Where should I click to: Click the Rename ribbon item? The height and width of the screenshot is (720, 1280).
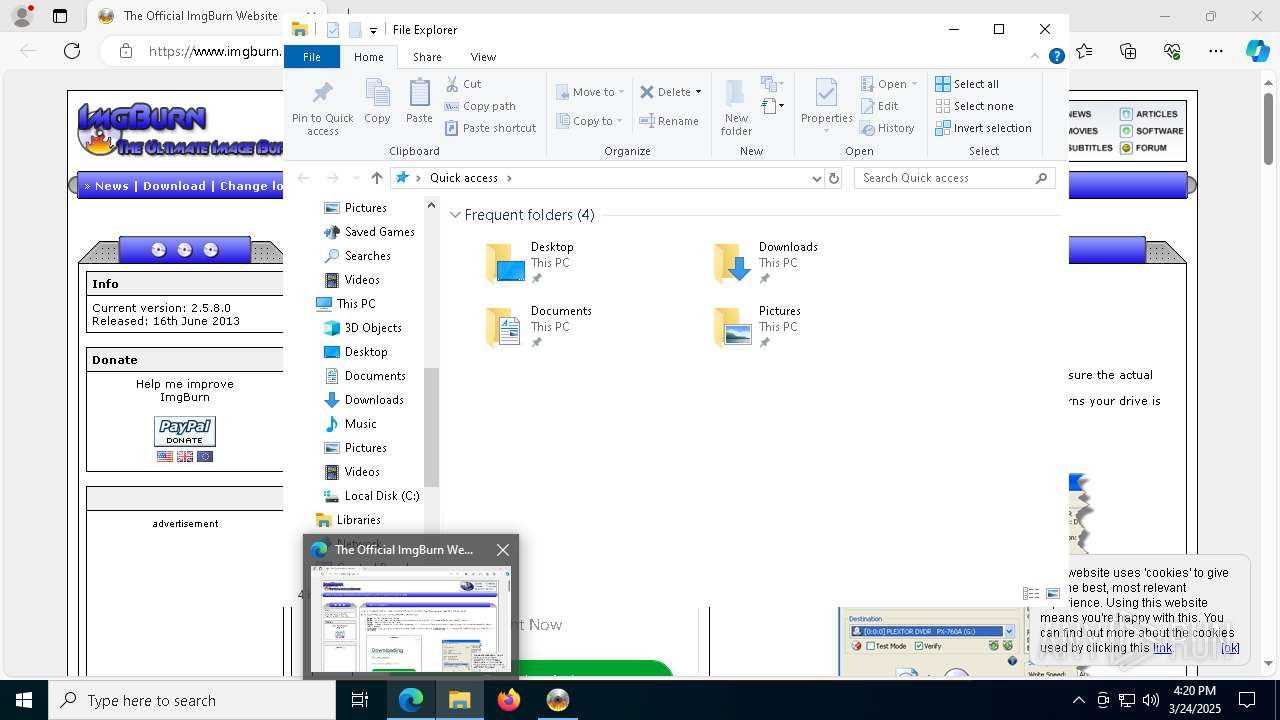(x=669, y=121)
